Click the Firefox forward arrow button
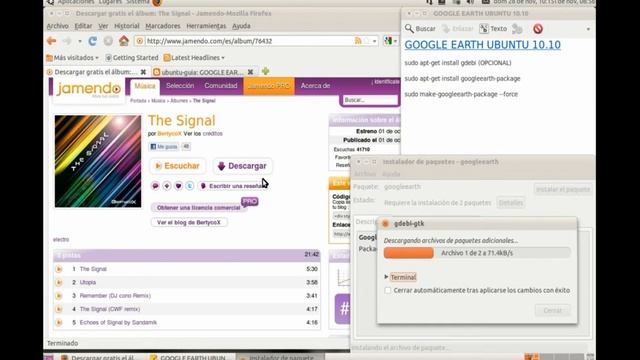 [x=67, y=41]
